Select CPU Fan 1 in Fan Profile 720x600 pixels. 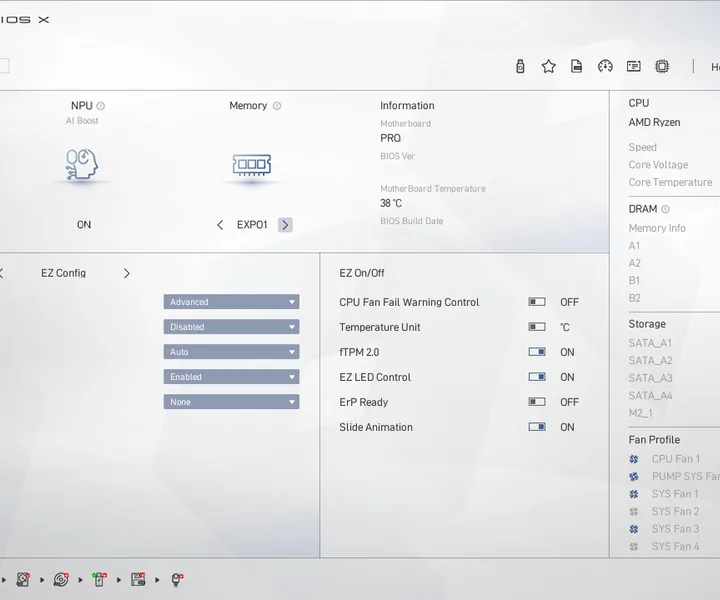click(x=675, y=459)
